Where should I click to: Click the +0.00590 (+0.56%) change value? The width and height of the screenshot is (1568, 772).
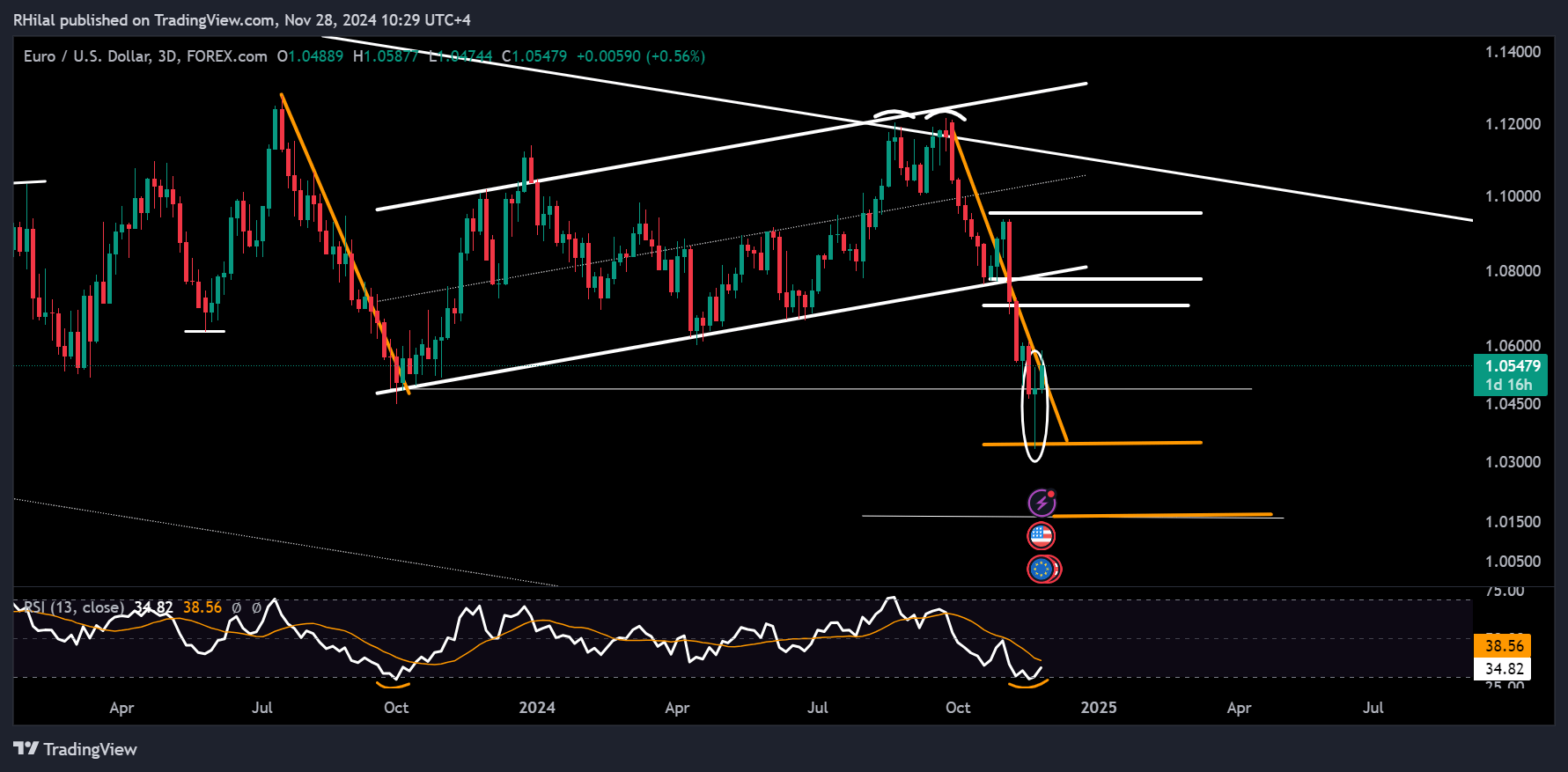click(x=641, y=56)
